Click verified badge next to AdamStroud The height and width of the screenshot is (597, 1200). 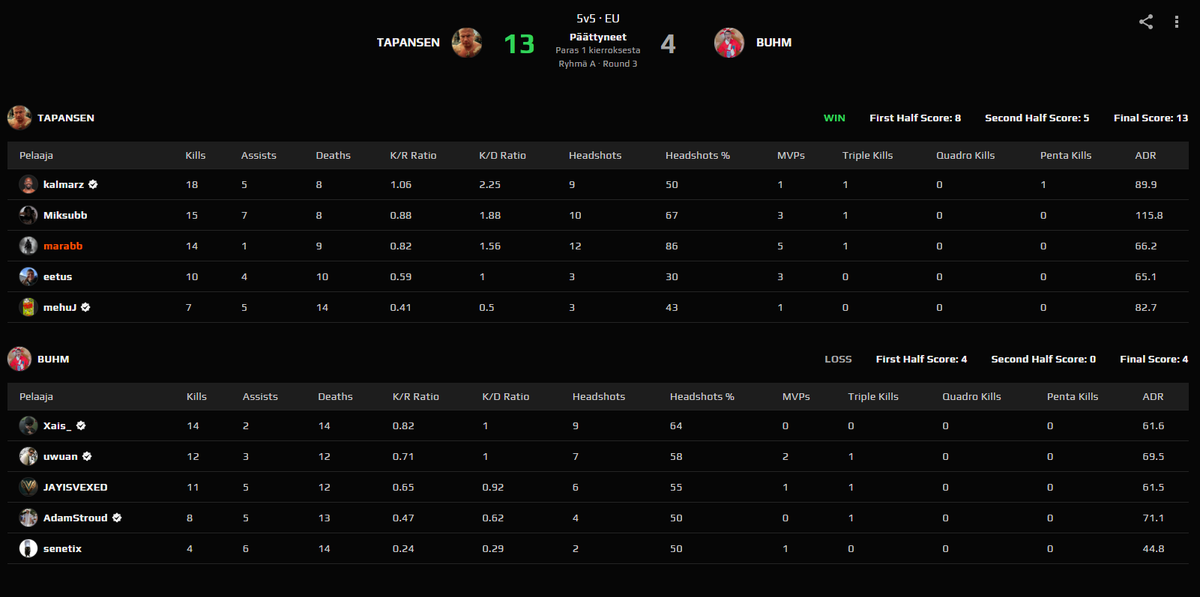117,518
